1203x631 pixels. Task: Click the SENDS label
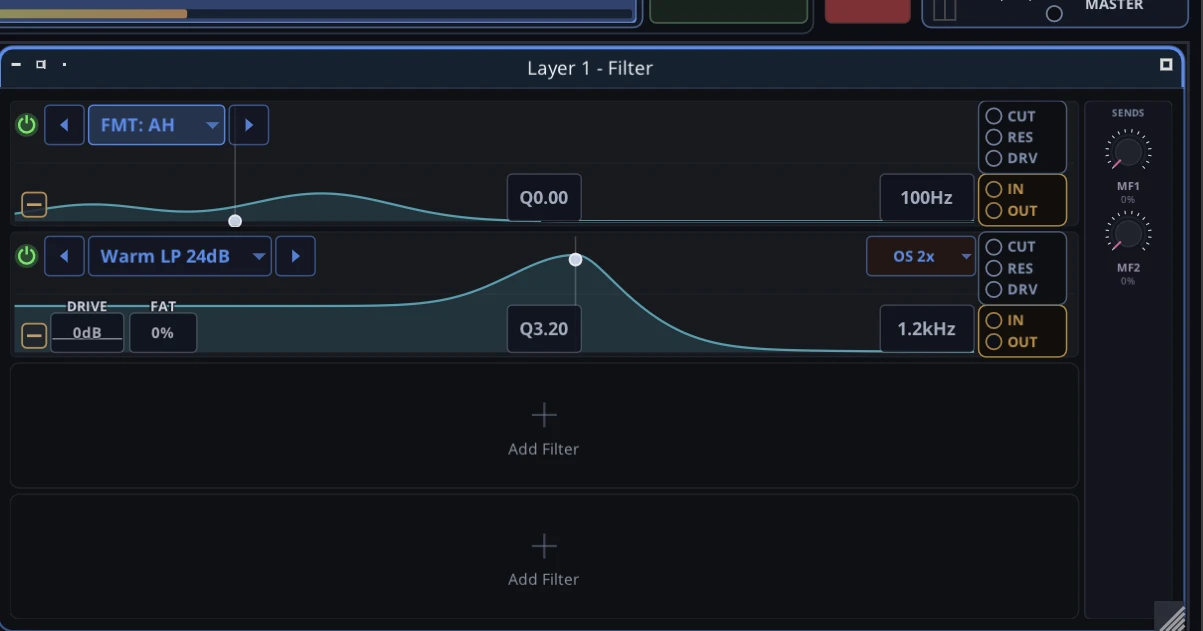[1128, 113]
